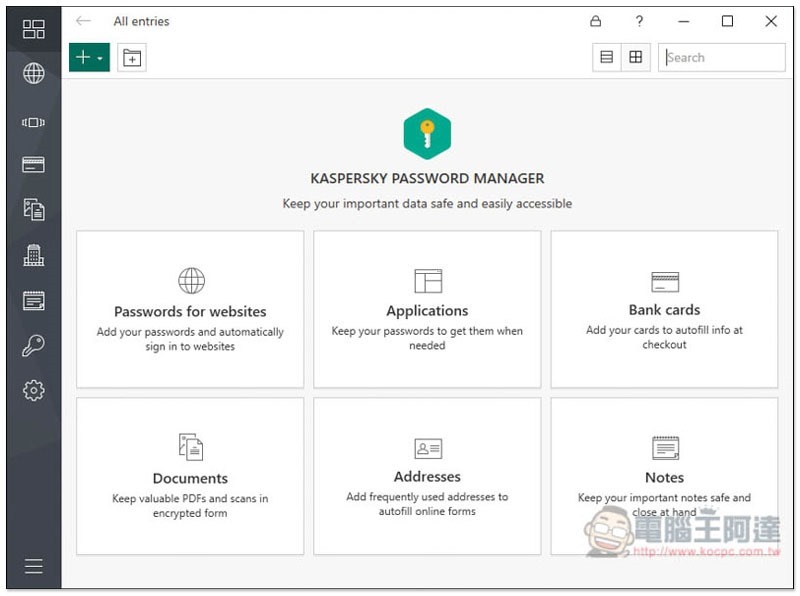800x596 pixels.
Task: Open the Bank cards sidebar icon
Action: 33,165
